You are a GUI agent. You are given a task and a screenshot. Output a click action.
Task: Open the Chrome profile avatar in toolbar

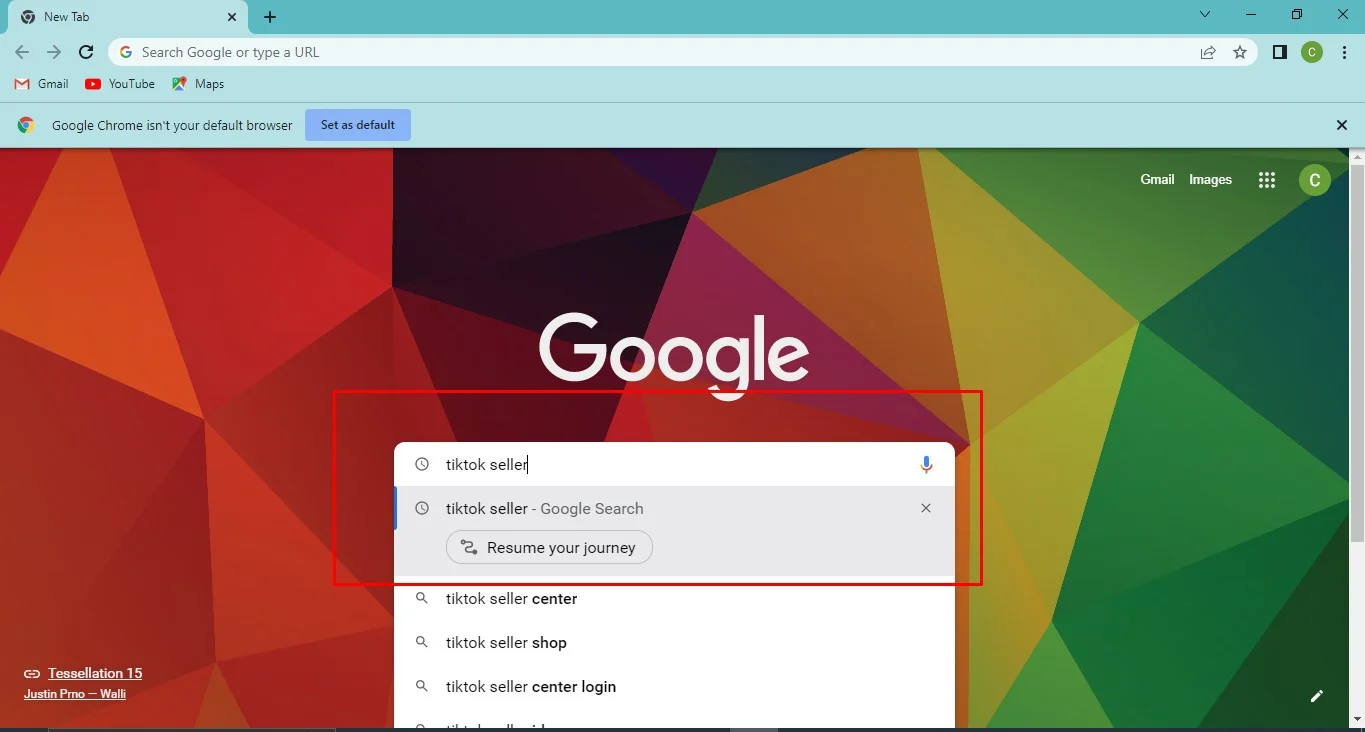[1312, 52]
